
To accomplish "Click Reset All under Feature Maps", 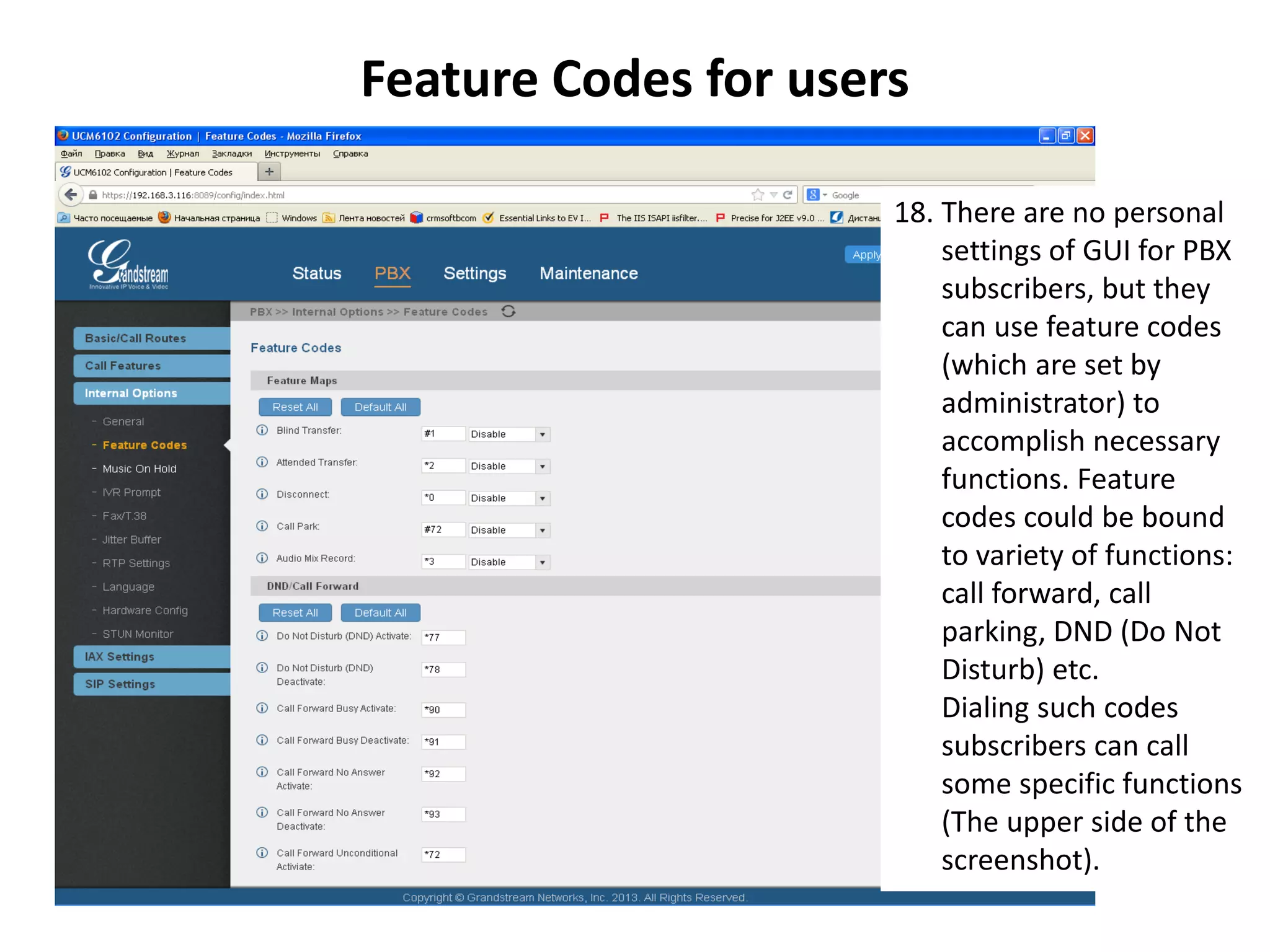I will coord(295,407).
